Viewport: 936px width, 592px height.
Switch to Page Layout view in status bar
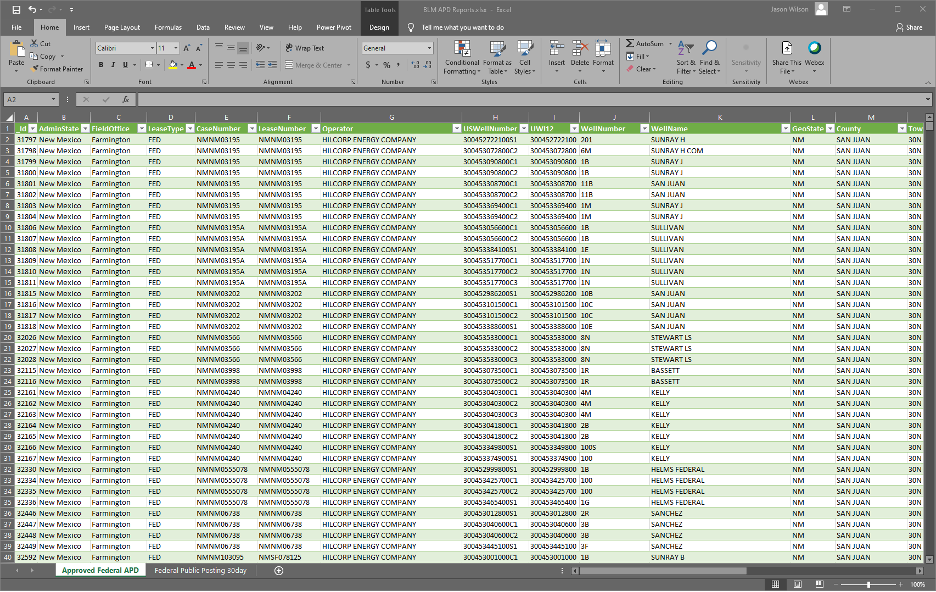pos(798,584)
